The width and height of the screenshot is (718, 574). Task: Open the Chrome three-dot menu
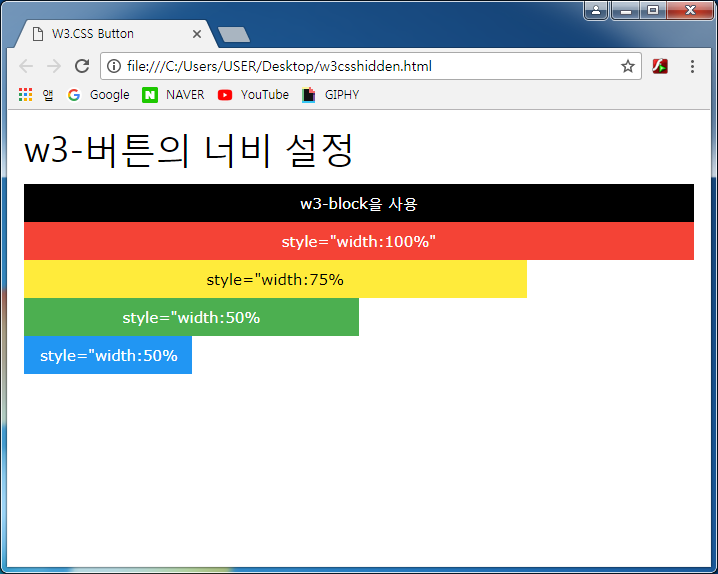692,66
